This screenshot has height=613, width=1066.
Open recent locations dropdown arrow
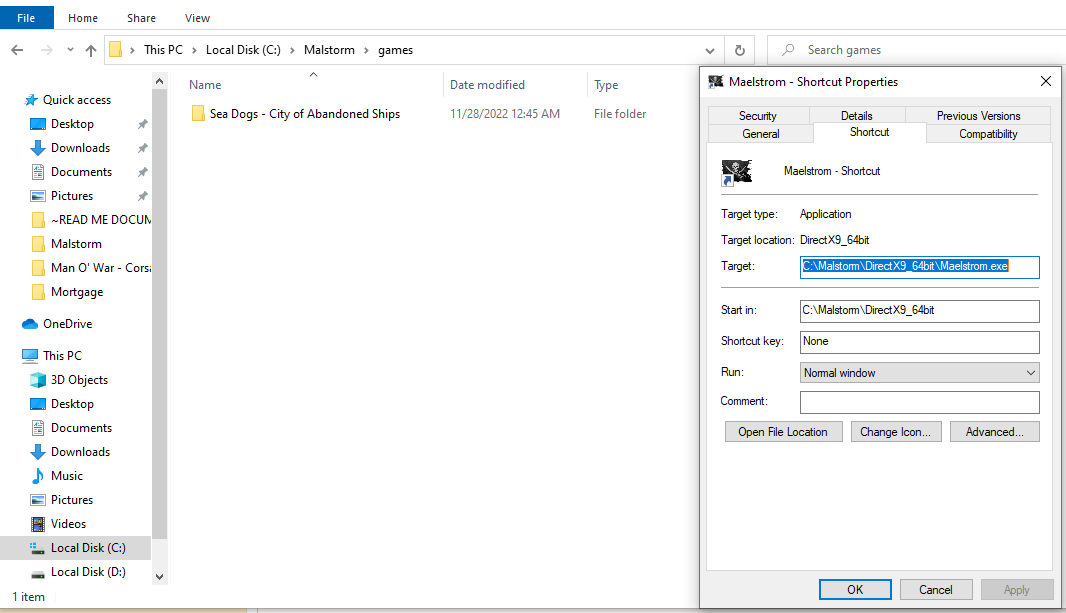[70, 50]
